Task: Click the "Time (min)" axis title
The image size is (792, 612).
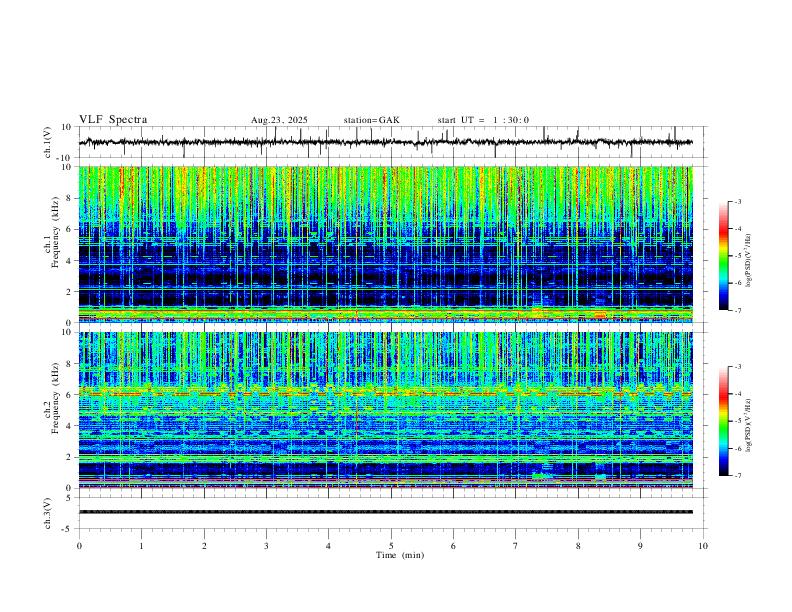Action: pyautogui.click(x=400, y=555)
